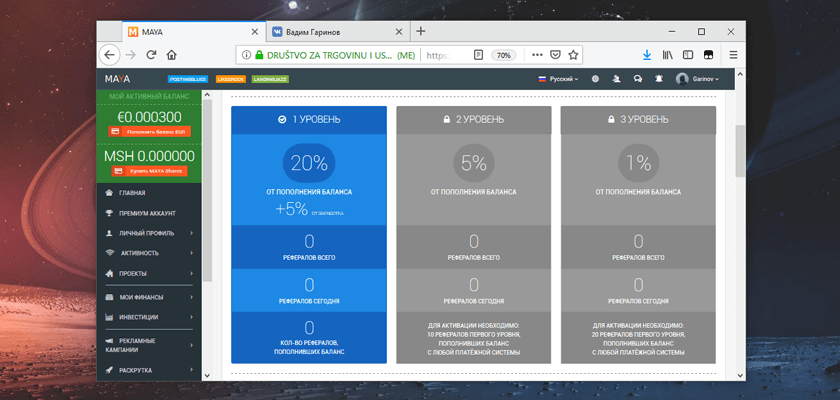
Task: Open the notifications bell icon
Action: tap(658, 79)
